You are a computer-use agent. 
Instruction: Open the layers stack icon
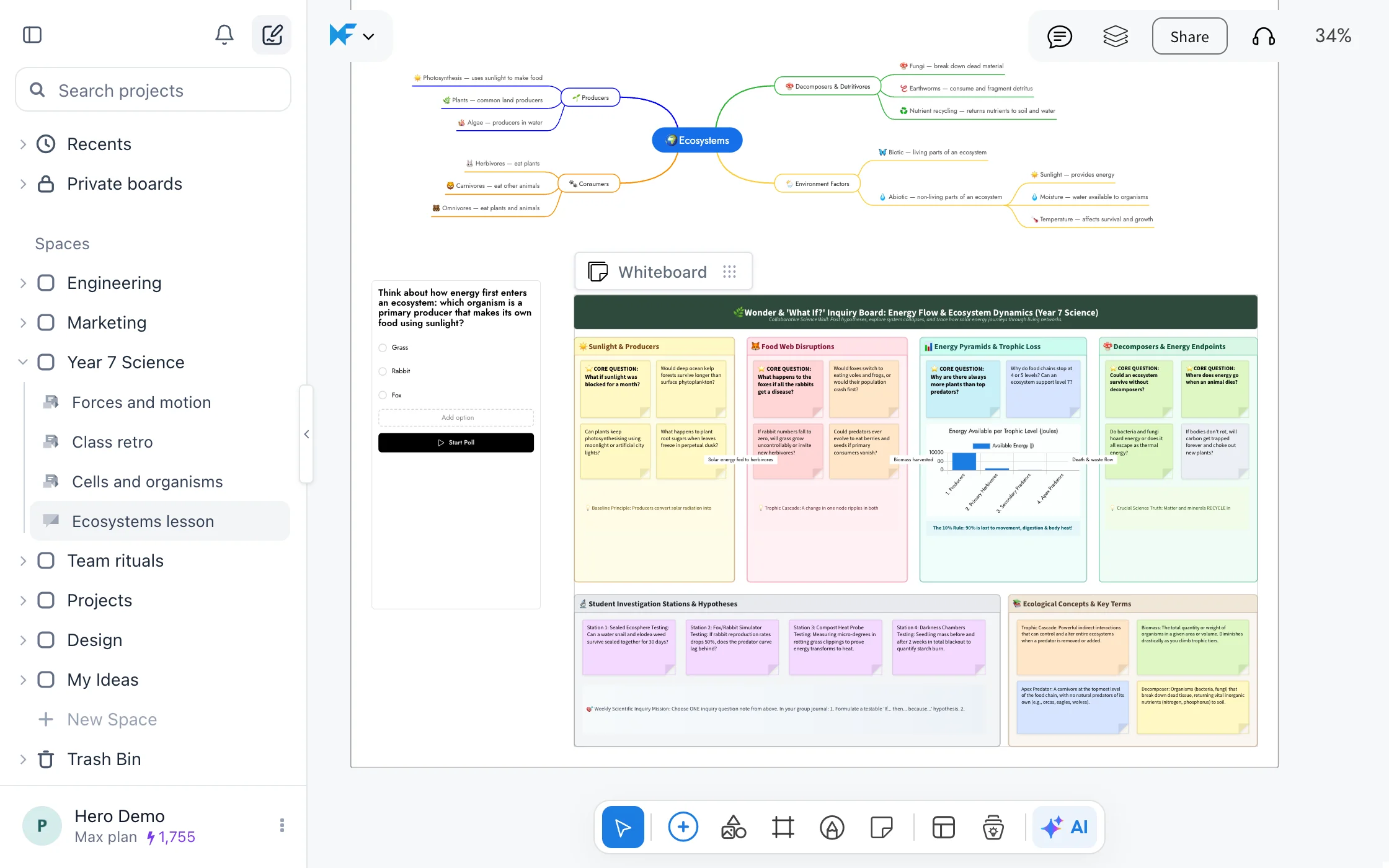1115,37
